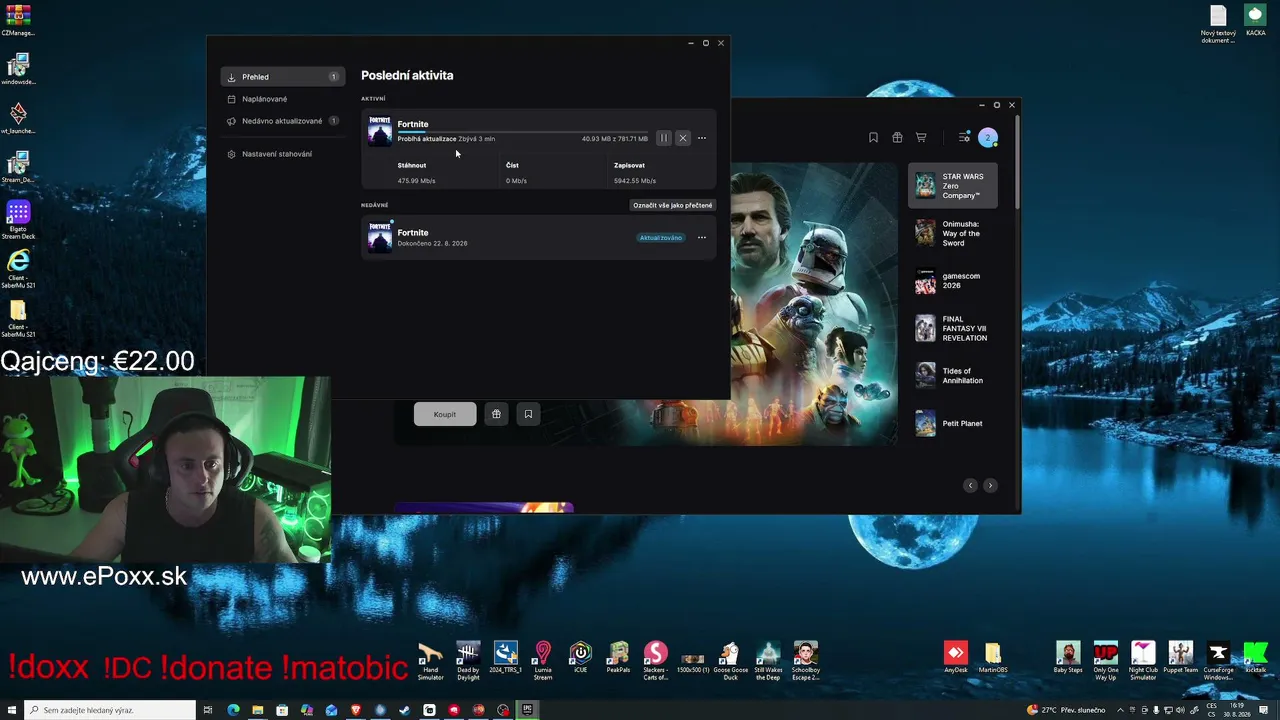Open the CurseForge desktop shortcut
The width and height of the screenshot is (1280, 720).
pos(1218,661)
